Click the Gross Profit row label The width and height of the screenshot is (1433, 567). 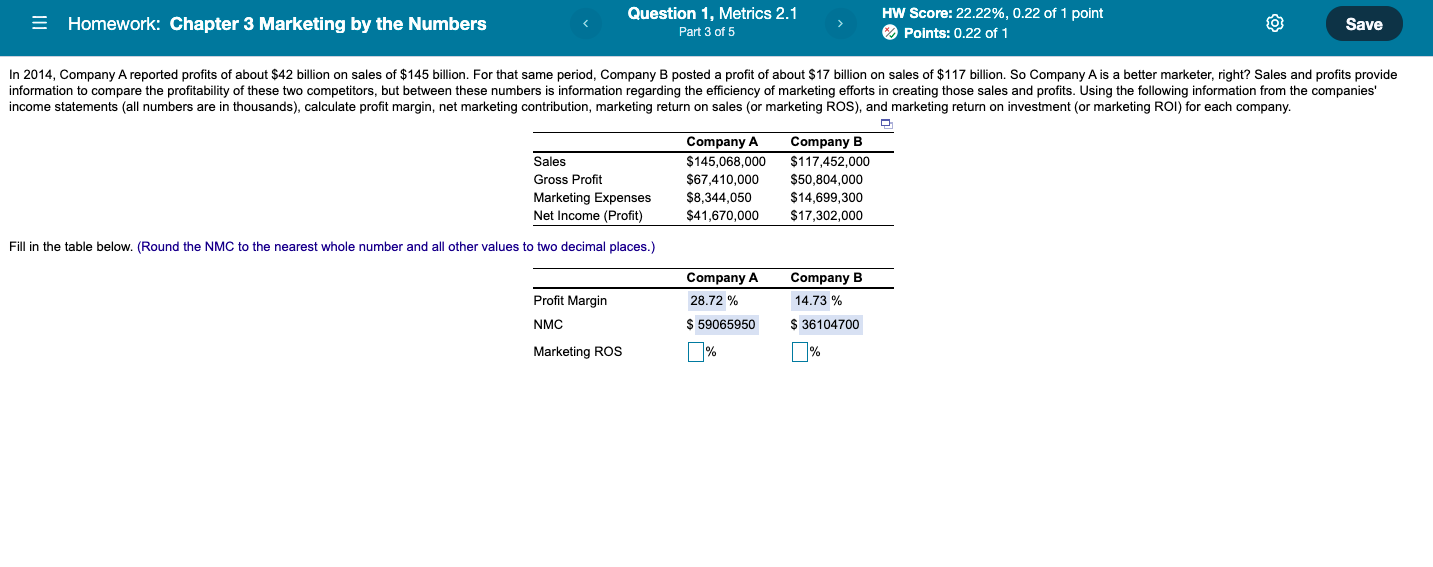tap(567, 179)
